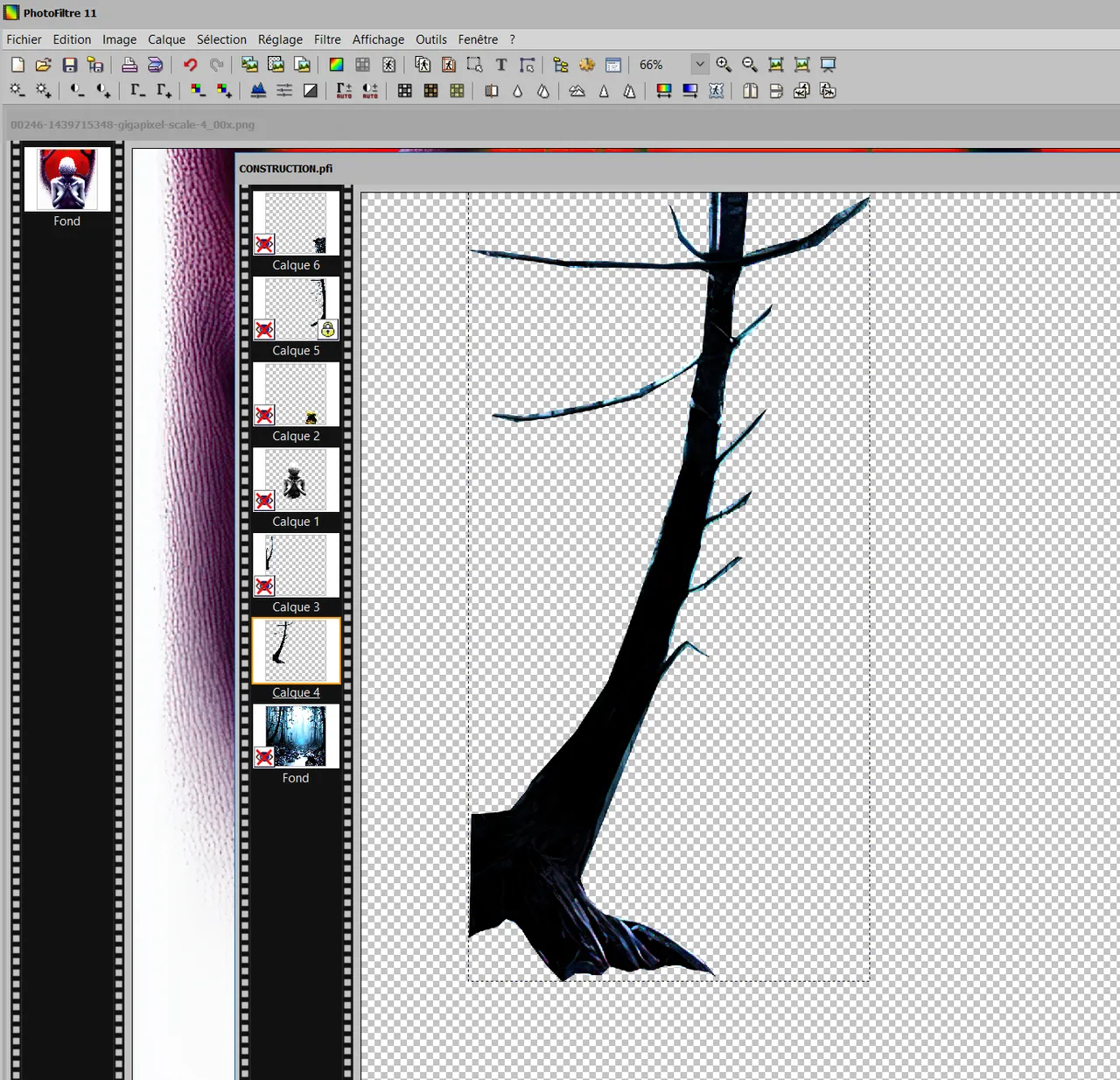This screenshot has height=1080, width=1120.
Task: Click the Undo red arrow icon
Action: tap(190, 65)
